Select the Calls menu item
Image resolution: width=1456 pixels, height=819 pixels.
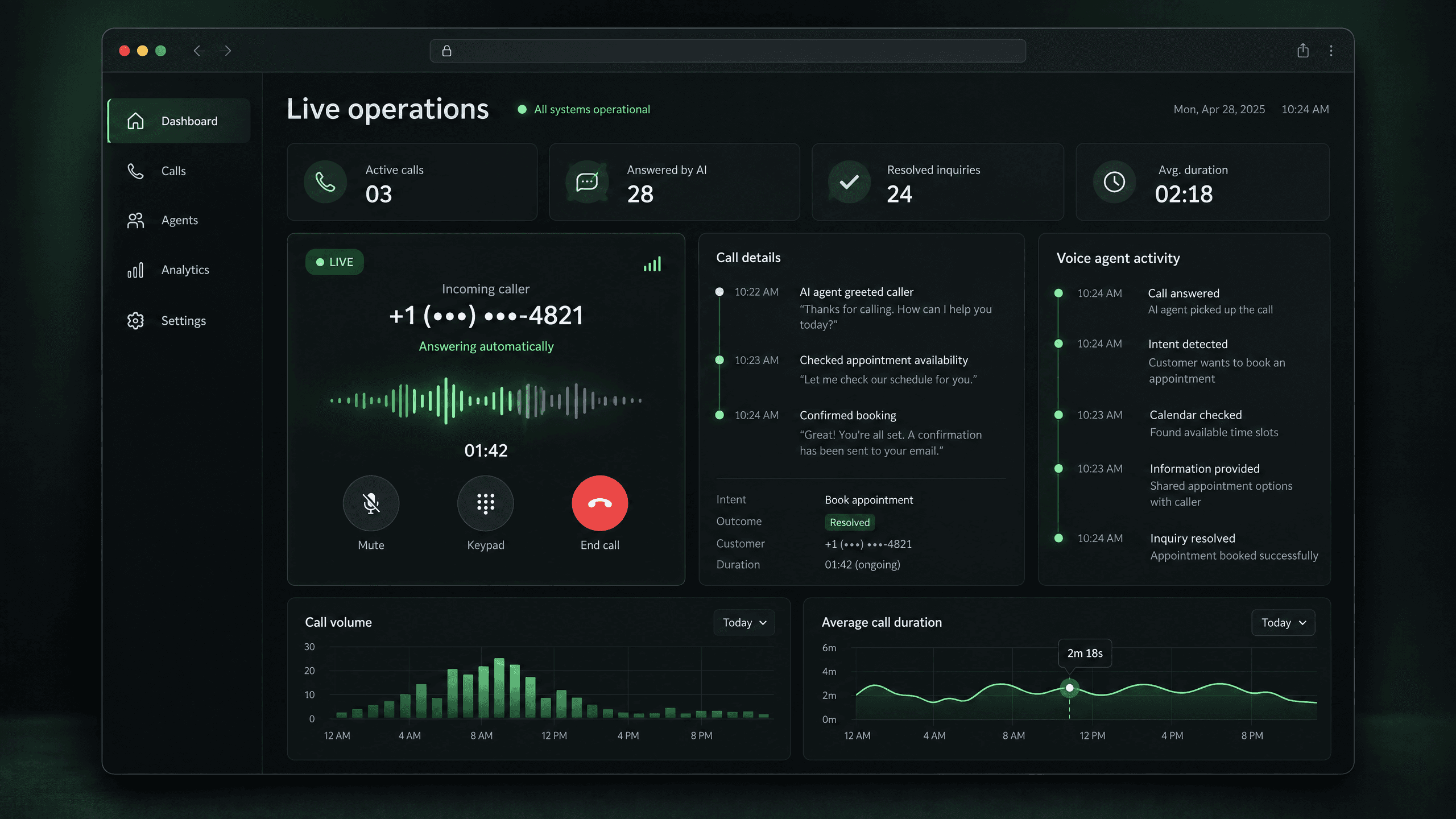pos(179,171)
